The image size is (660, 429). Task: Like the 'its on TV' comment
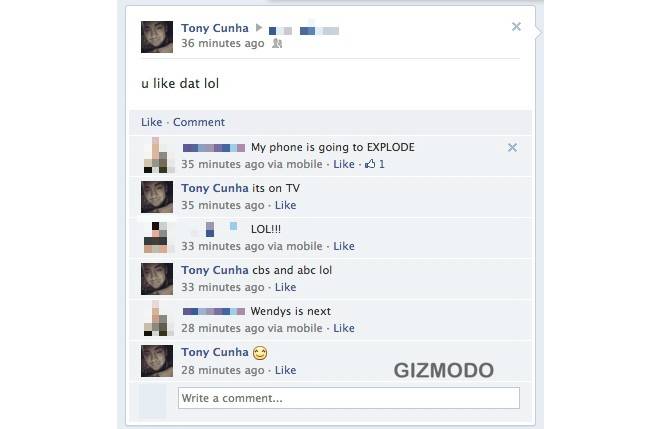click(x=285, y=205)
